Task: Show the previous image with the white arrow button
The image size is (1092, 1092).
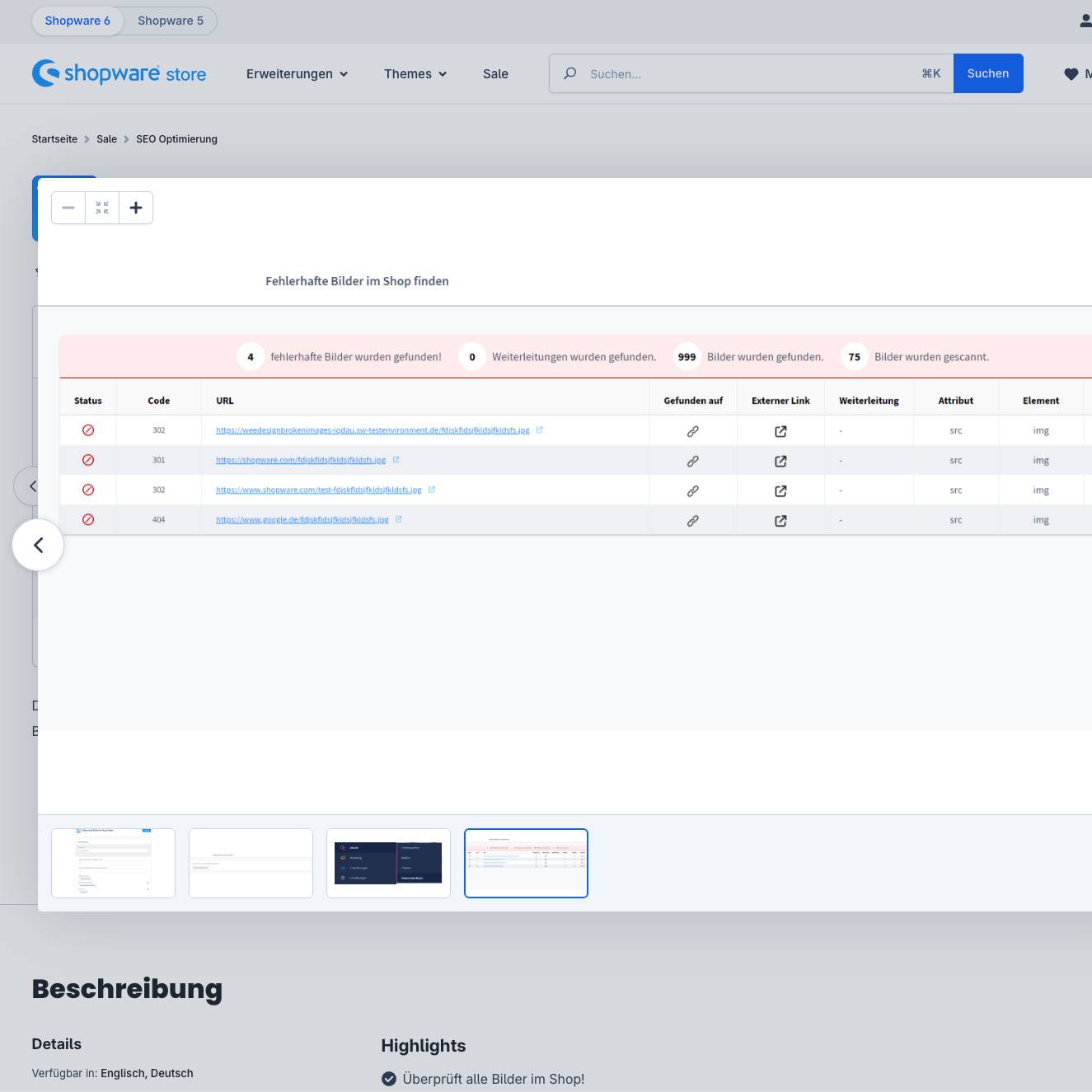Action: click(x=38, y=545)
